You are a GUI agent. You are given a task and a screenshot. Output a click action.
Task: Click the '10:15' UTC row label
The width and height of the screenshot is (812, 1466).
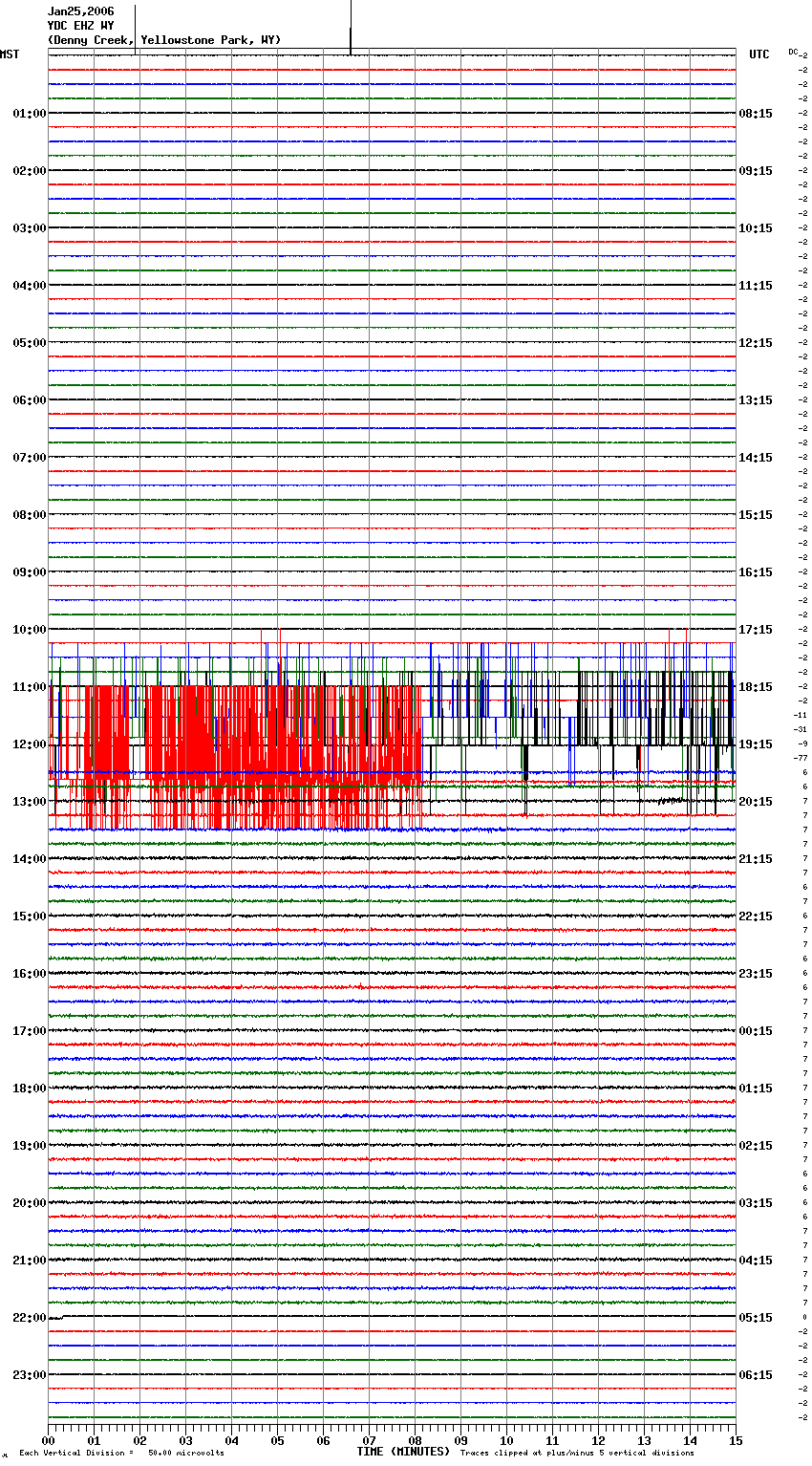click(x=756, y=228)
